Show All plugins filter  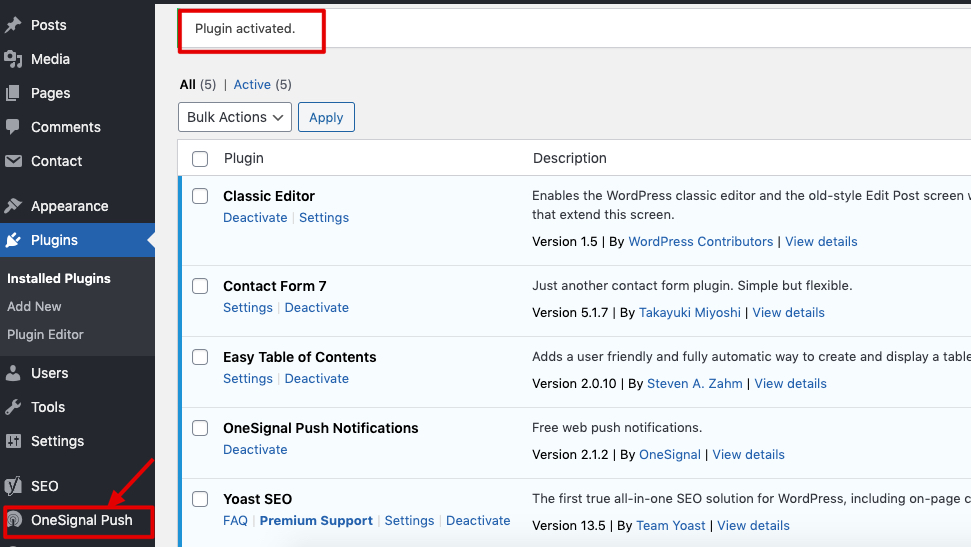188,84
